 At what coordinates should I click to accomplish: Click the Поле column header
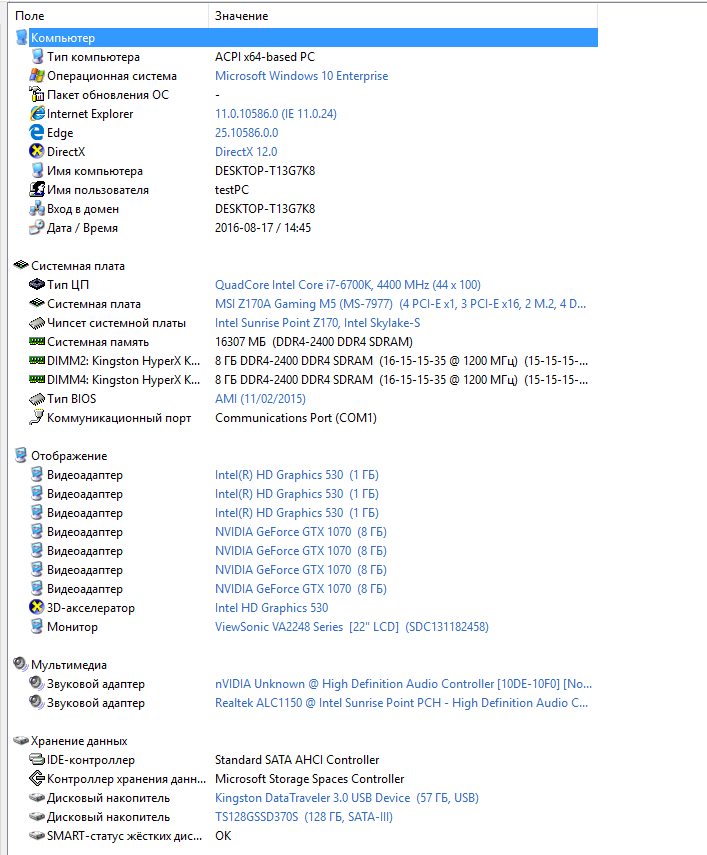click(x=30, y=16)
